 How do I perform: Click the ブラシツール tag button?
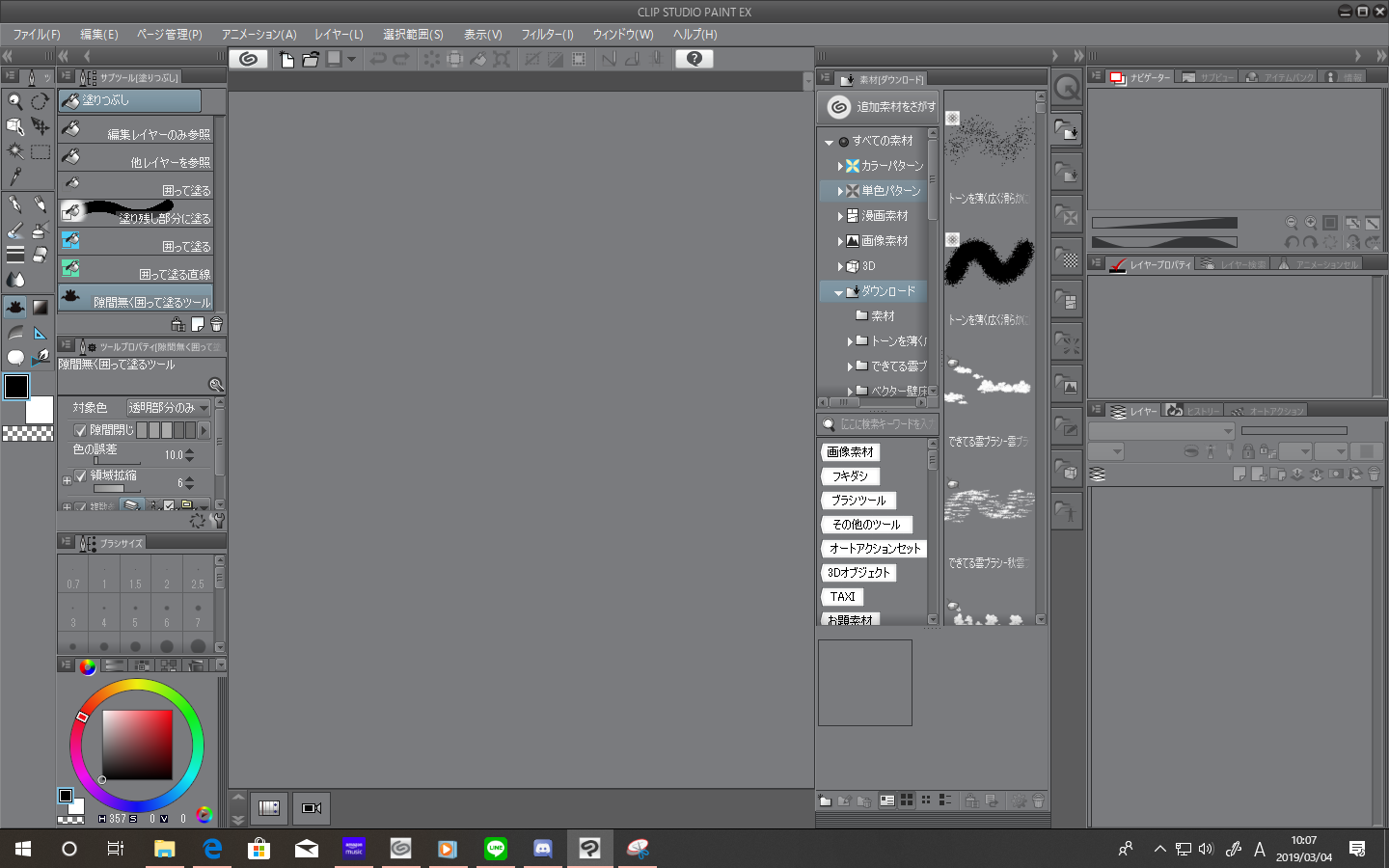858,501
